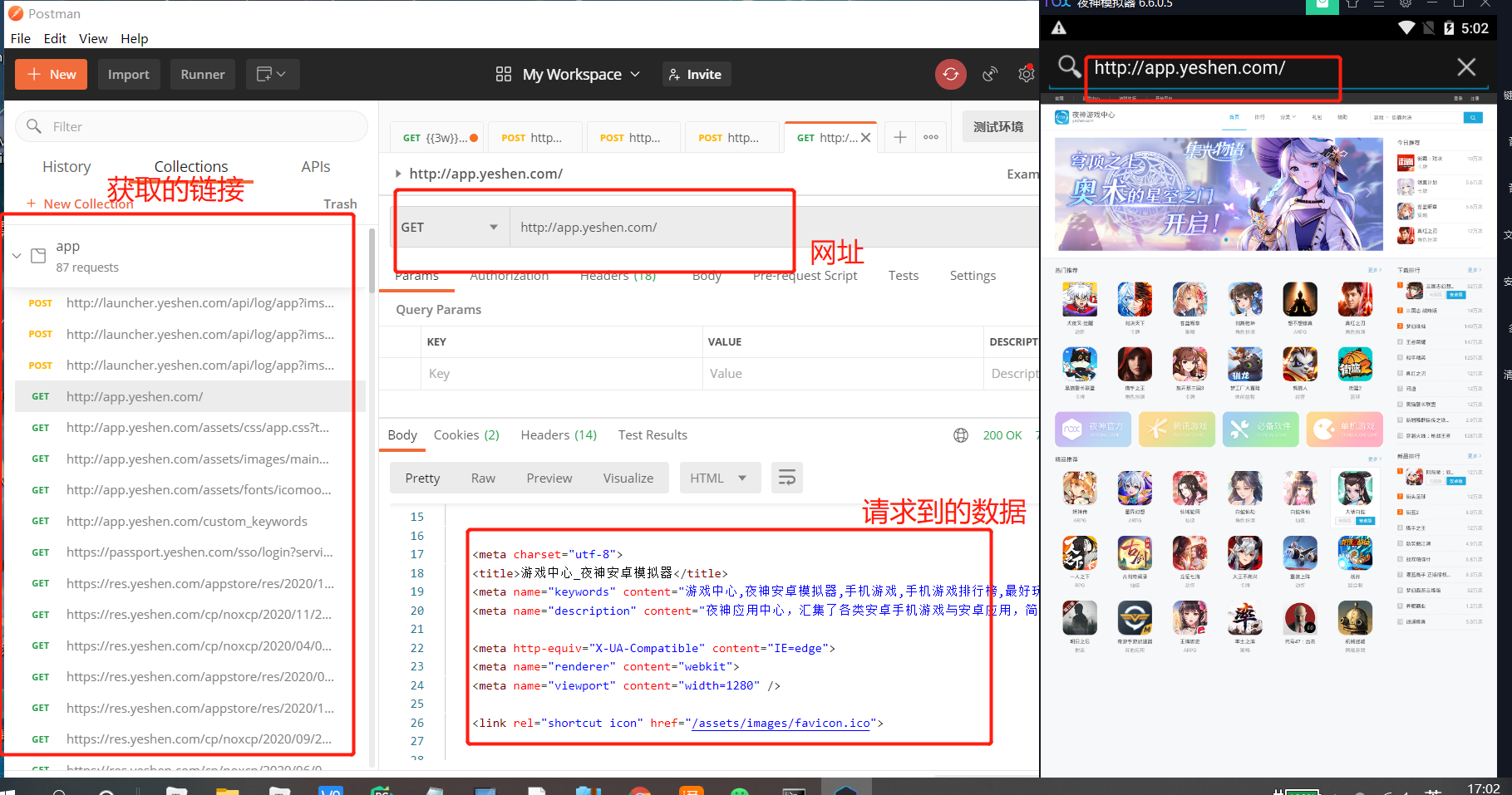Open Postman settings gear icon
The width and height of the screenshot is (1512, 795).
pos(1027,74)
